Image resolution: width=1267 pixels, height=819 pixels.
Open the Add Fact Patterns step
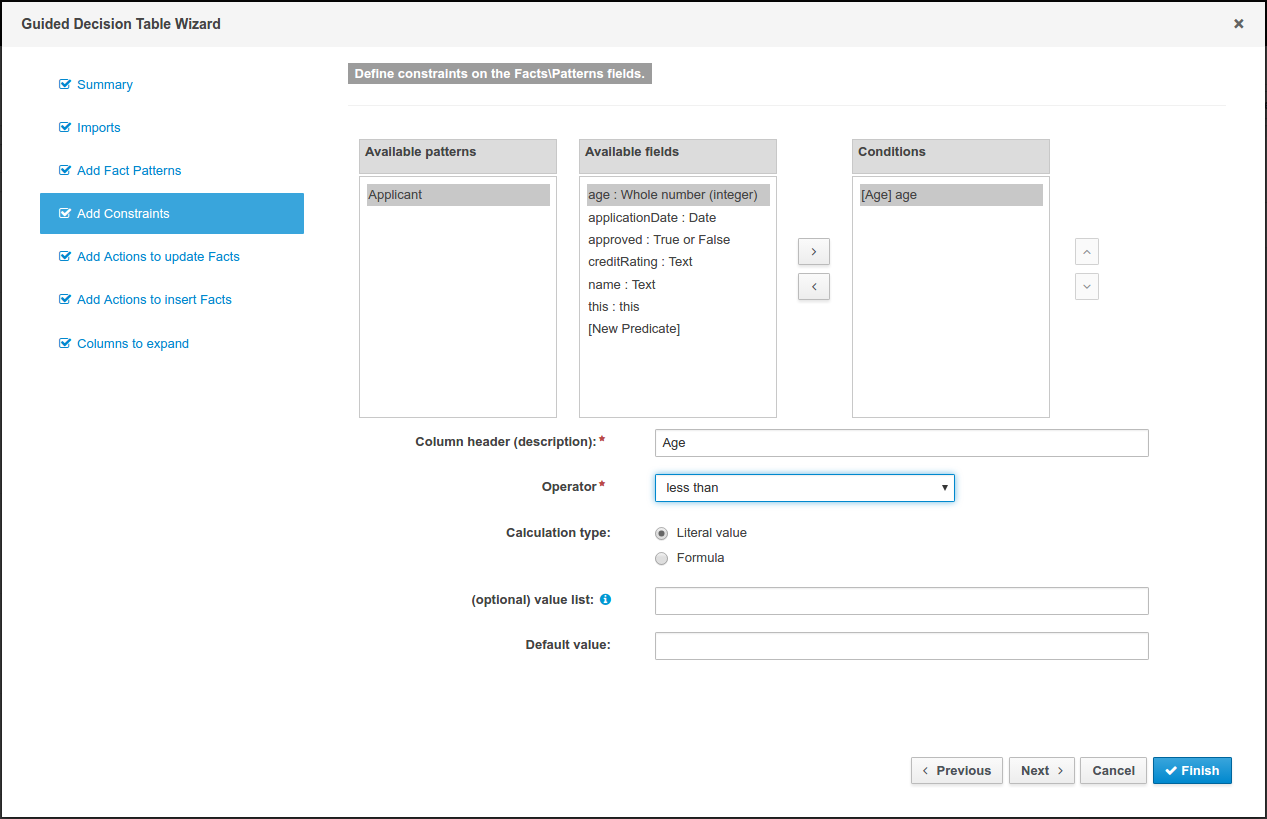pos(129,171)
